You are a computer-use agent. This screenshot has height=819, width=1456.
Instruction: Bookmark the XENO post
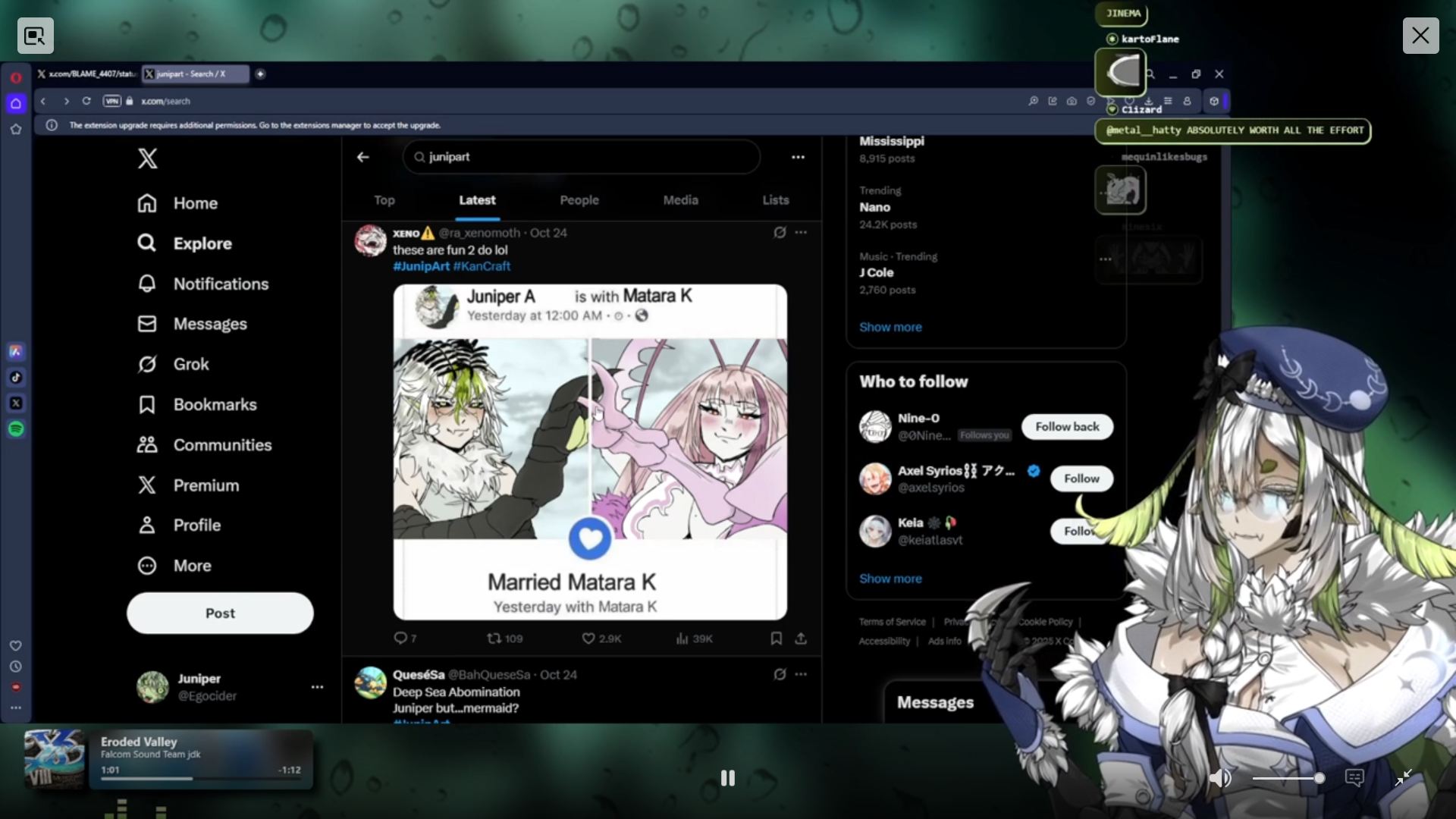(776, 639)
